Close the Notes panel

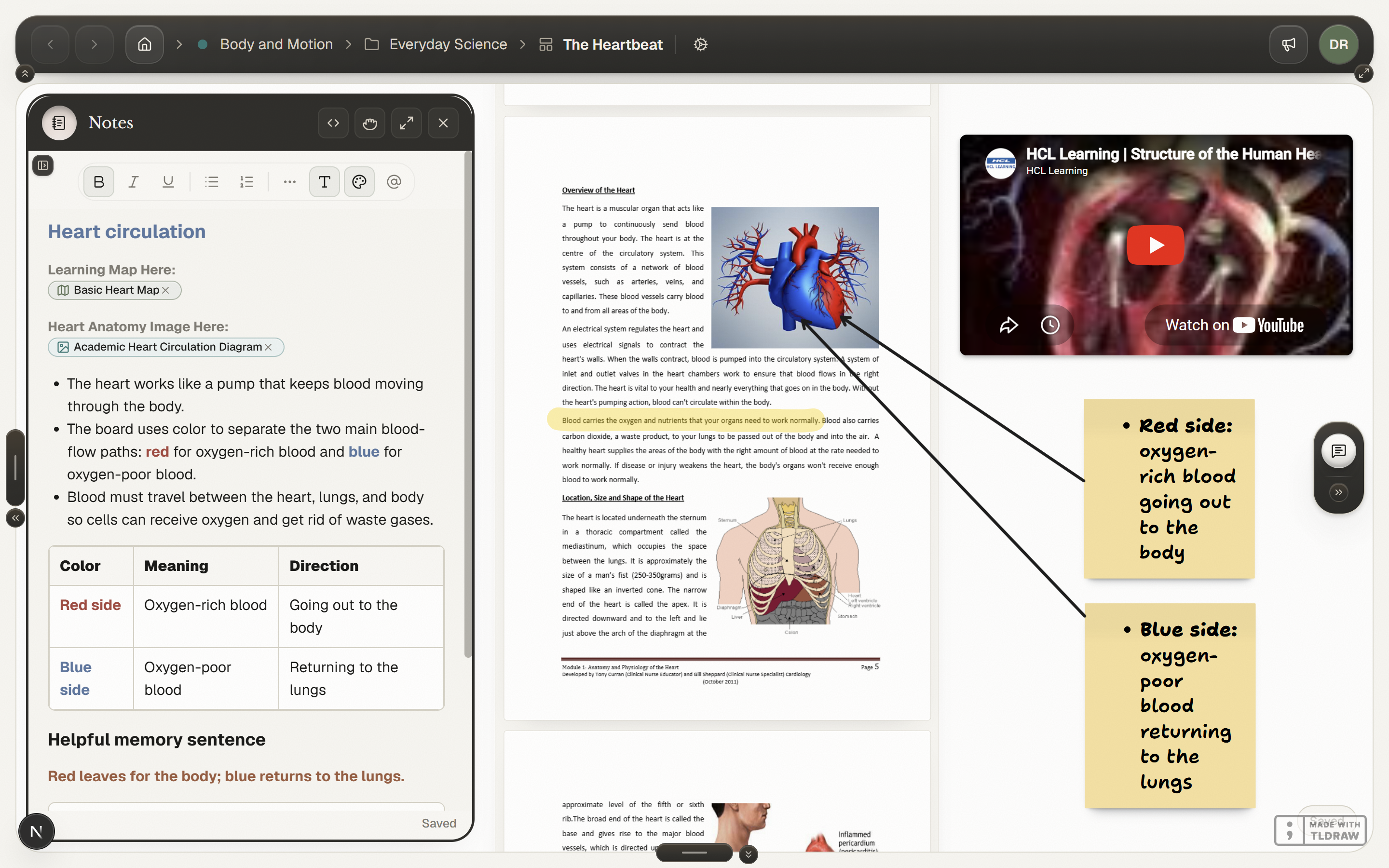pyautogui.click(x=443, y=123)
